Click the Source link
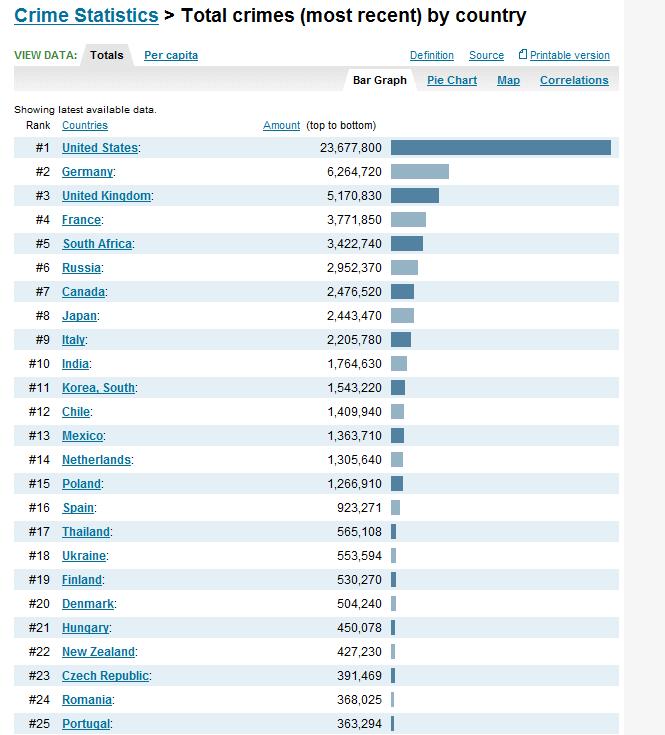This screenshot has width=665, height=735. 486,55
